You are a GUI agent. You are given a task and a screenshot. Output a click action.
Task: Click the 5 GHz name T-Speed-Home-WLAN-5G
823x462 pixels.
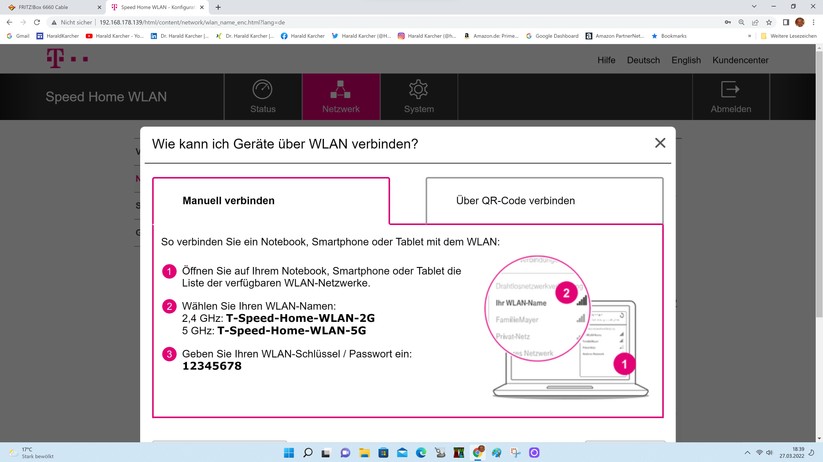292,330
